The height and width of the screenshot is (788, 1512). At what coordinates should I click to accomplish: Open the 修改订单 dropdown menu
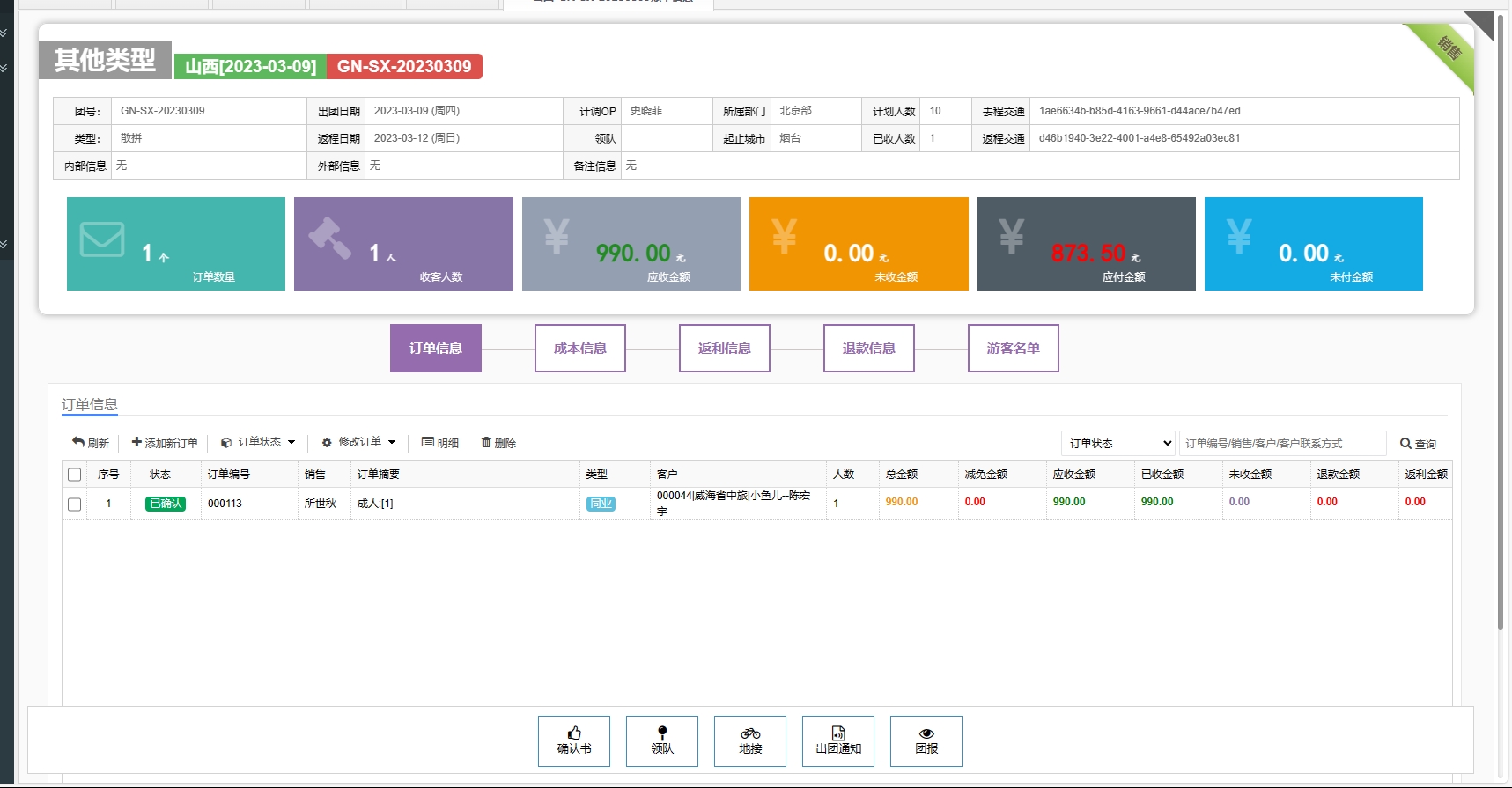pos(359,442)
